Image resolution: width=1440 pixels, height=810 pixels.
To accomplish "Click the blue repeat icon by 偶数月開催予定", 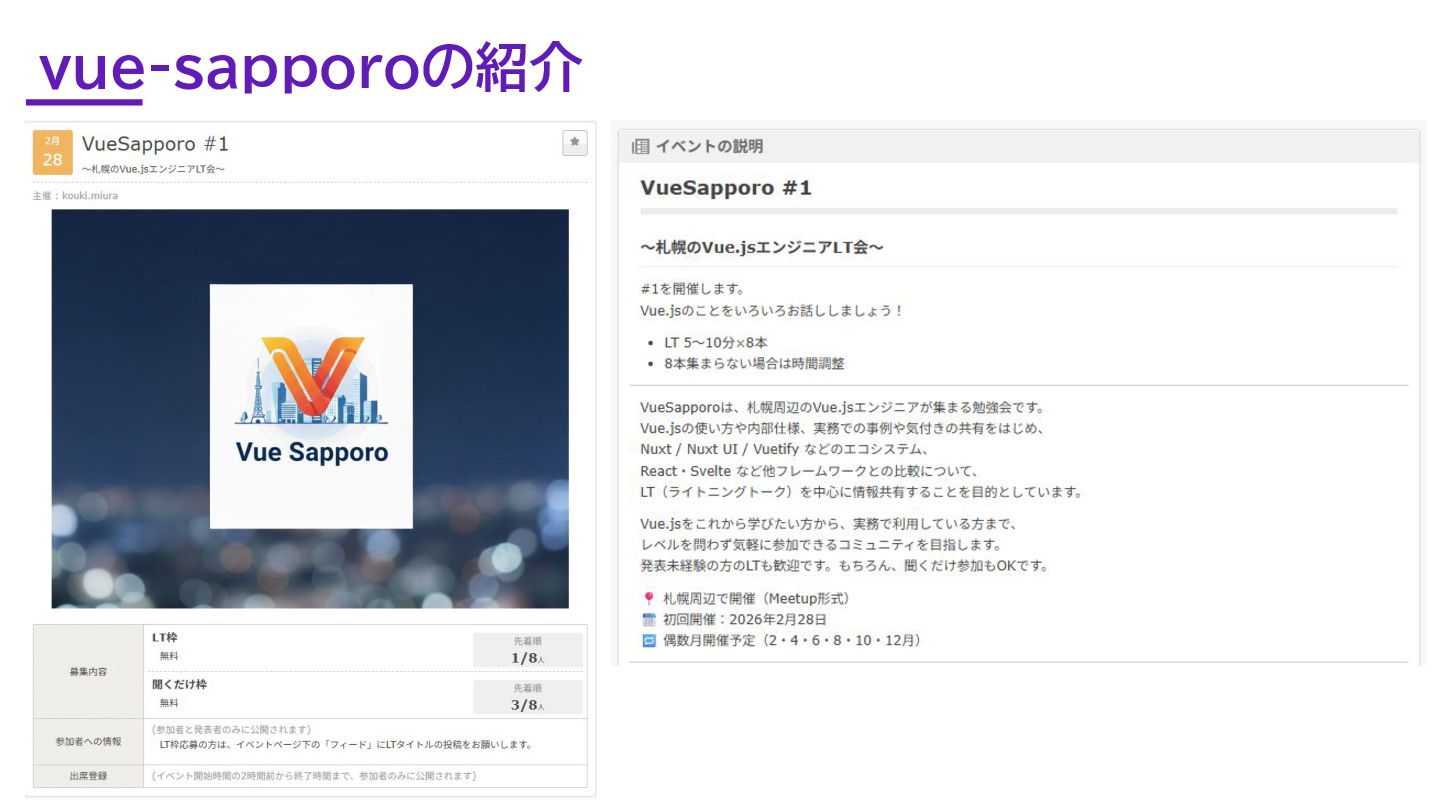I will click(x=649, y=640).
